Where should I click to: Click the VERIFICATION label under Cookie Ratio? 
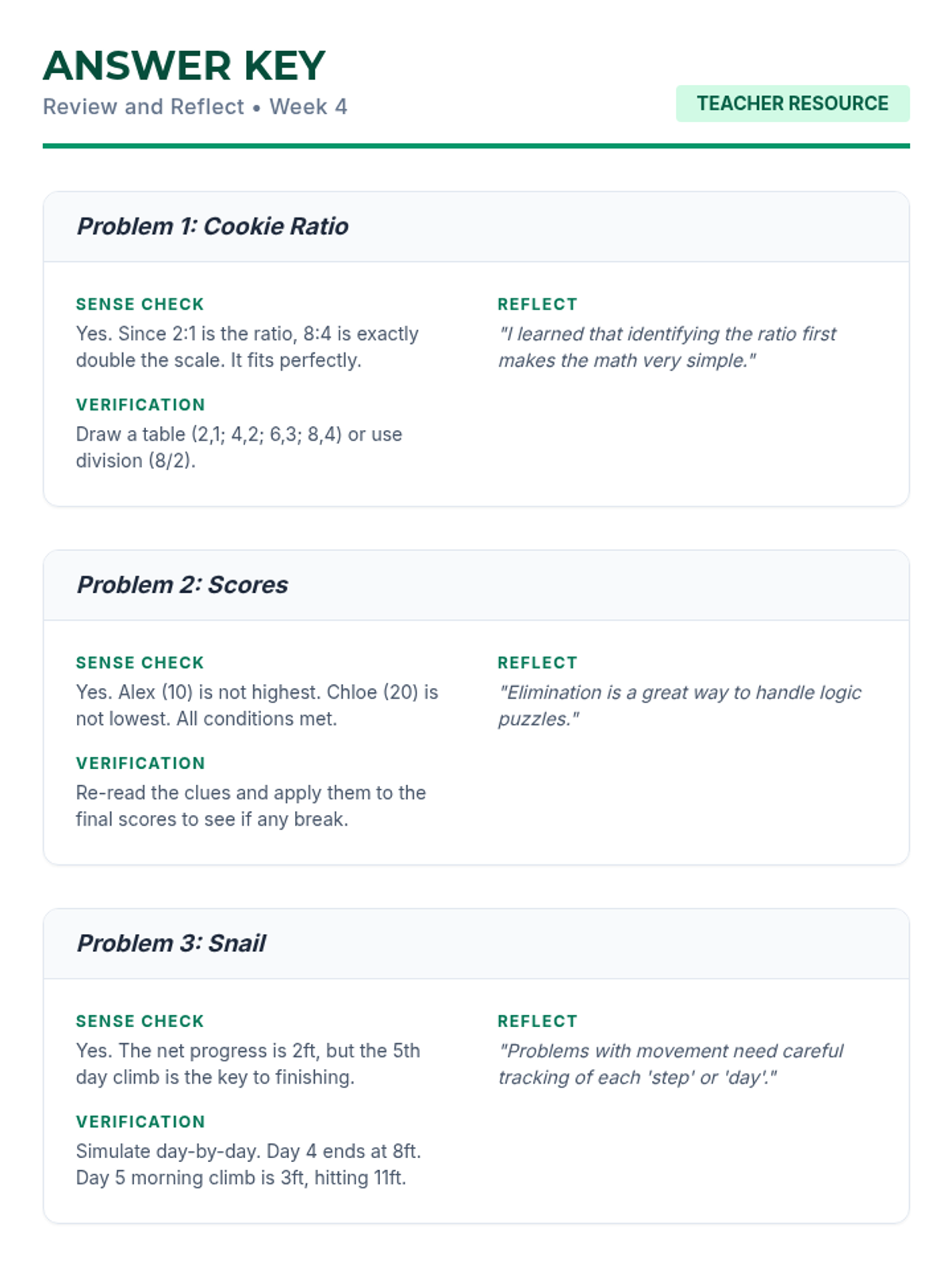[140, 405]
